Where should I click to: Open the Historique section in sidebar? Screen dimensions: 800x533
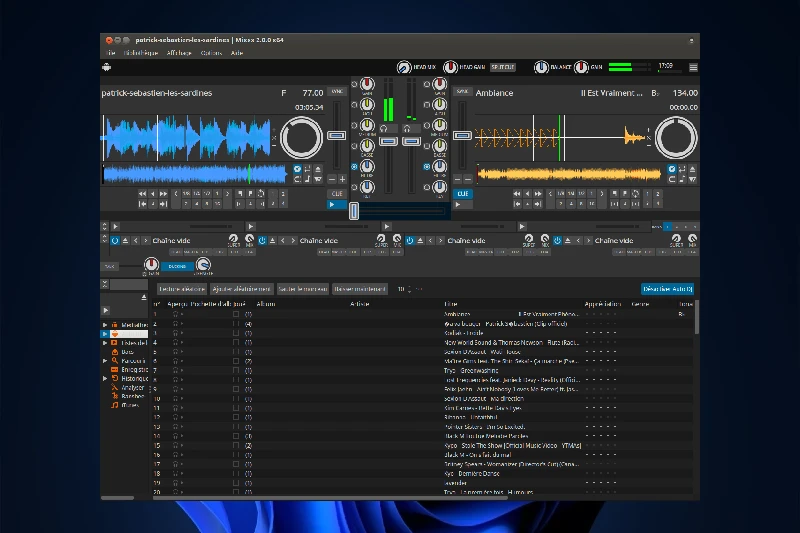133,378
